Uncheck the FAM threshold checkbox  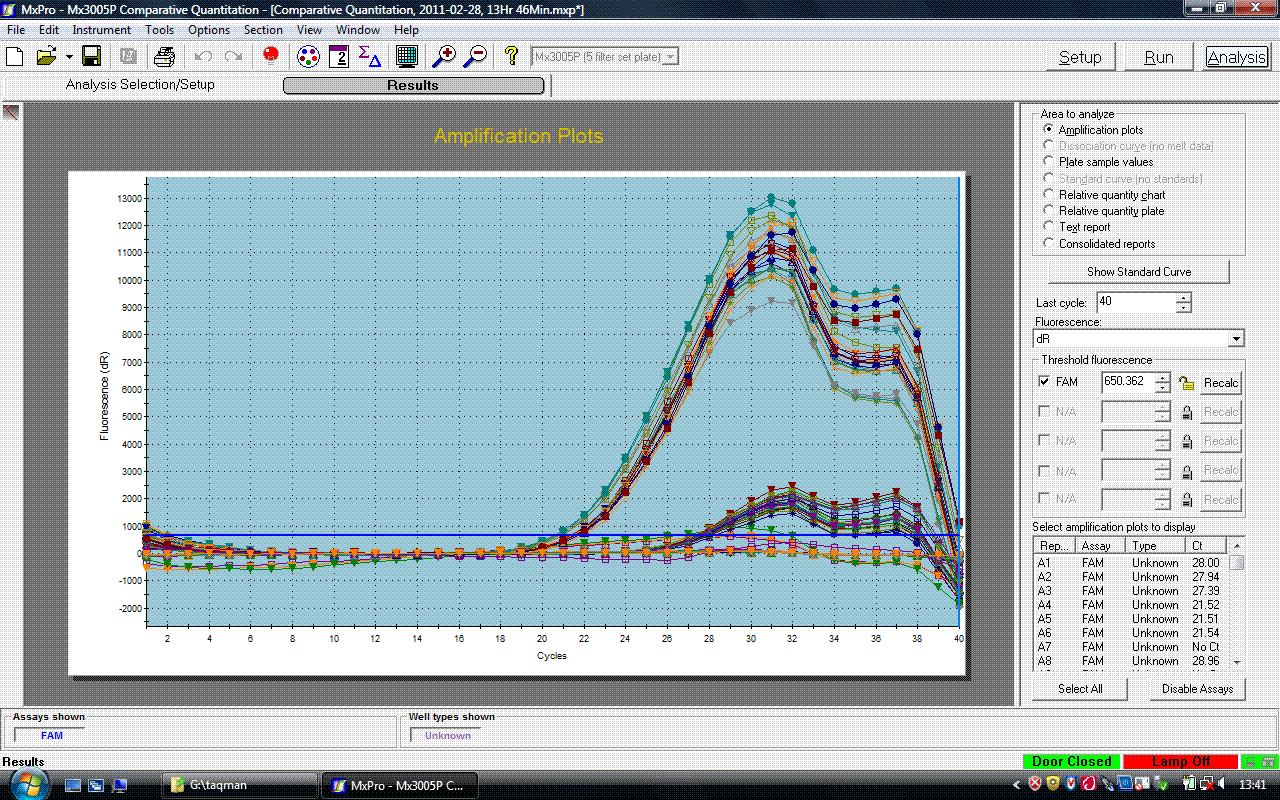[x=1045, y=382]
